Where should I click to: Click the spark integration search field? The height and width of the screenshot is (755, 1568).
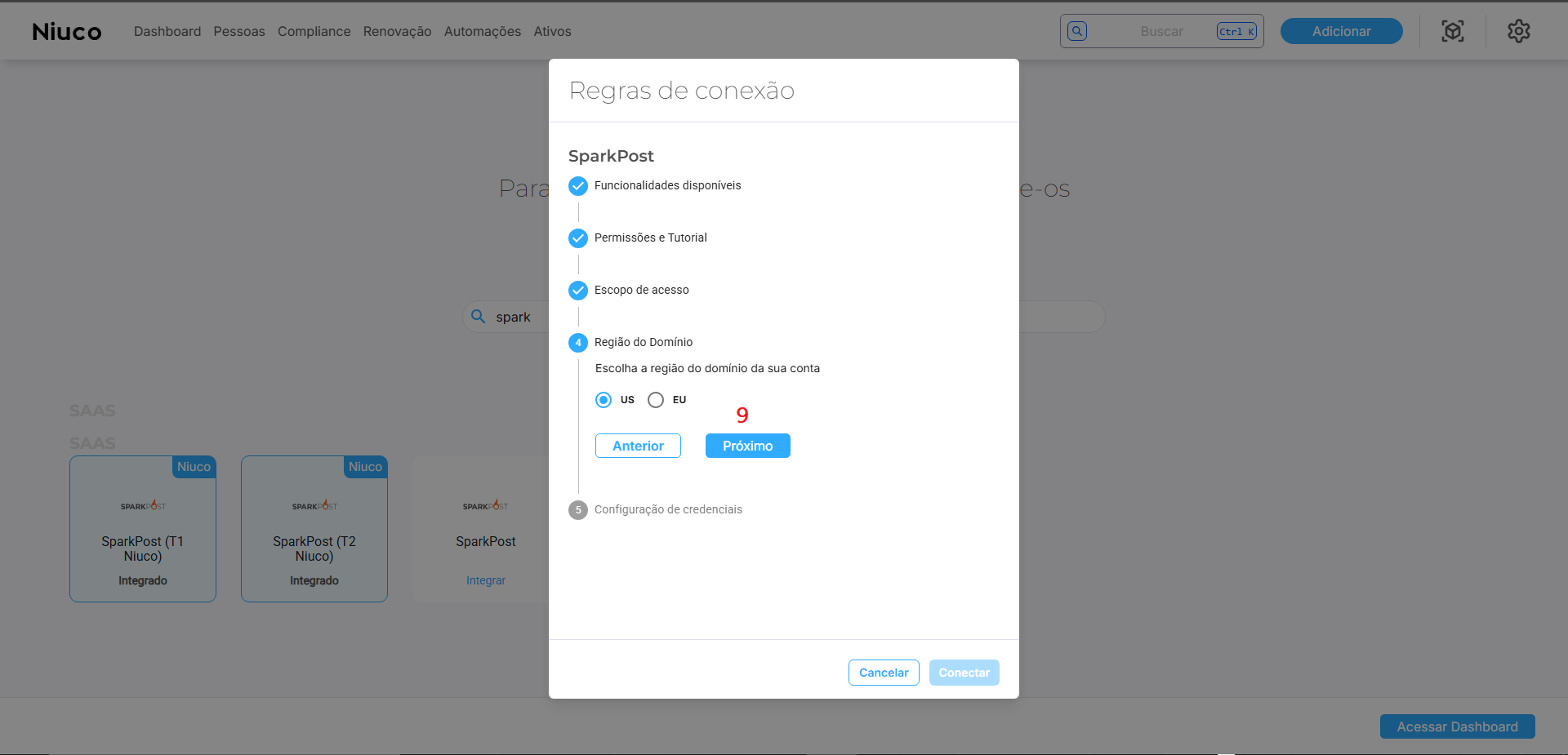click(x=784, y=317)
